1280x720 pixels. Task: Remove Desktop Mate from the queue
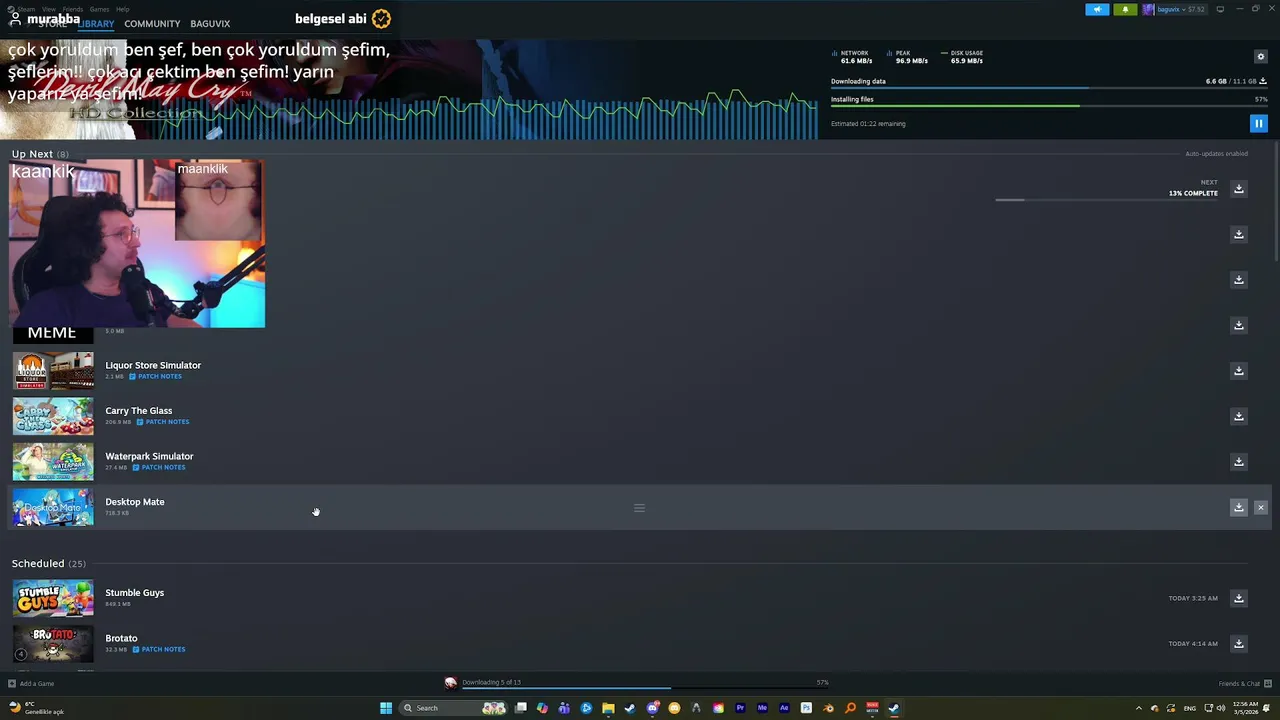1260,507
